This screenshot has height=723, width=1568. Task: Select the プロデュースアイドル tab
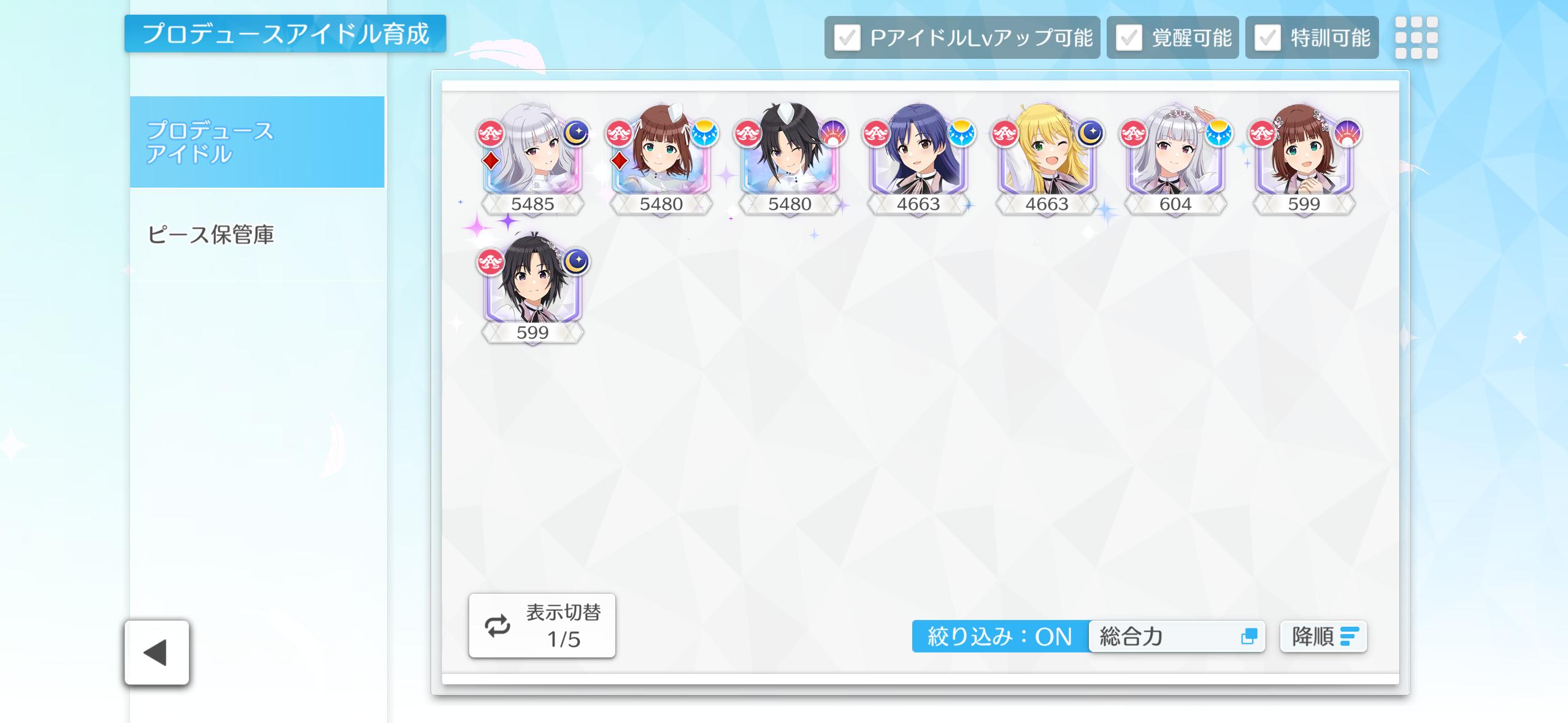pos(257,142)
